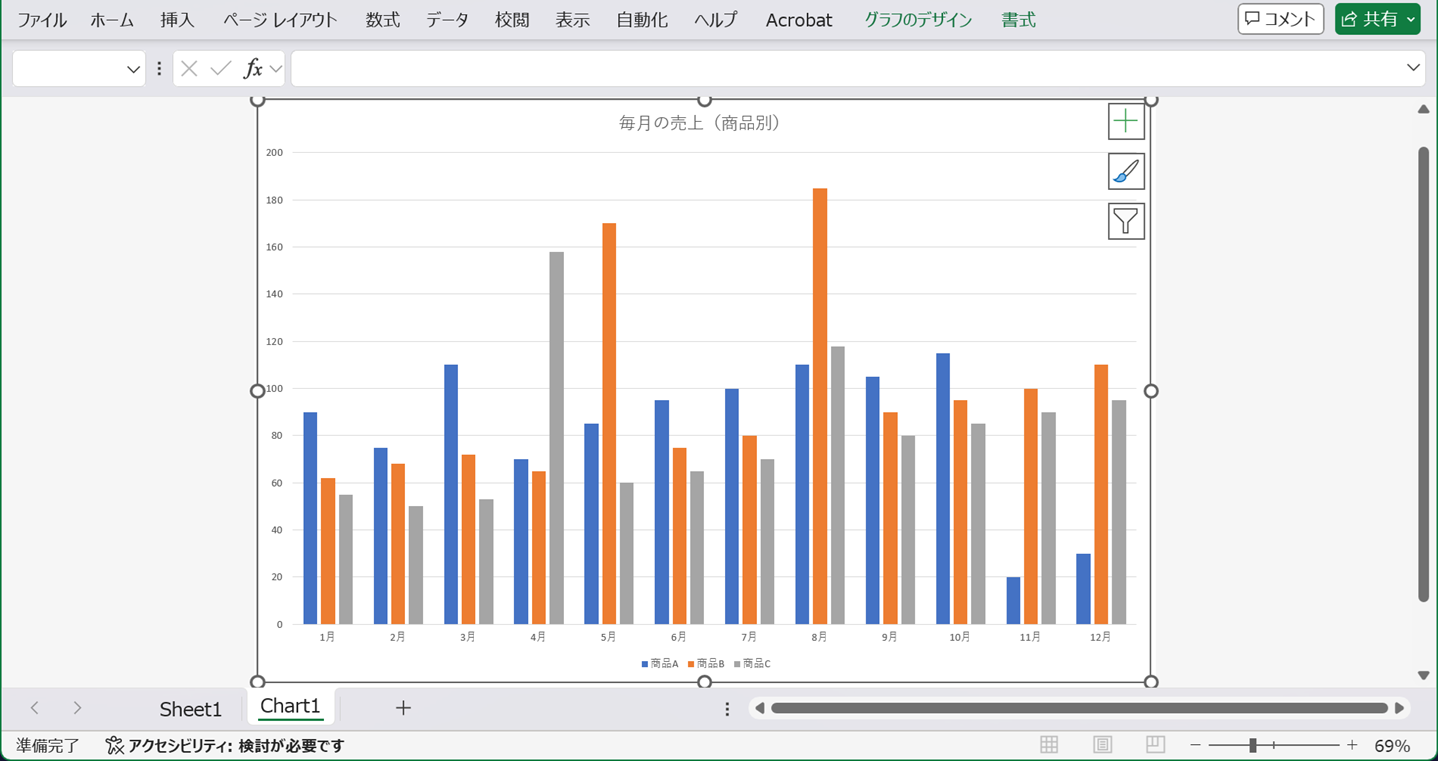
Task: Click the horizontal scrollbar at the bottom
Action: (1080, 707)
